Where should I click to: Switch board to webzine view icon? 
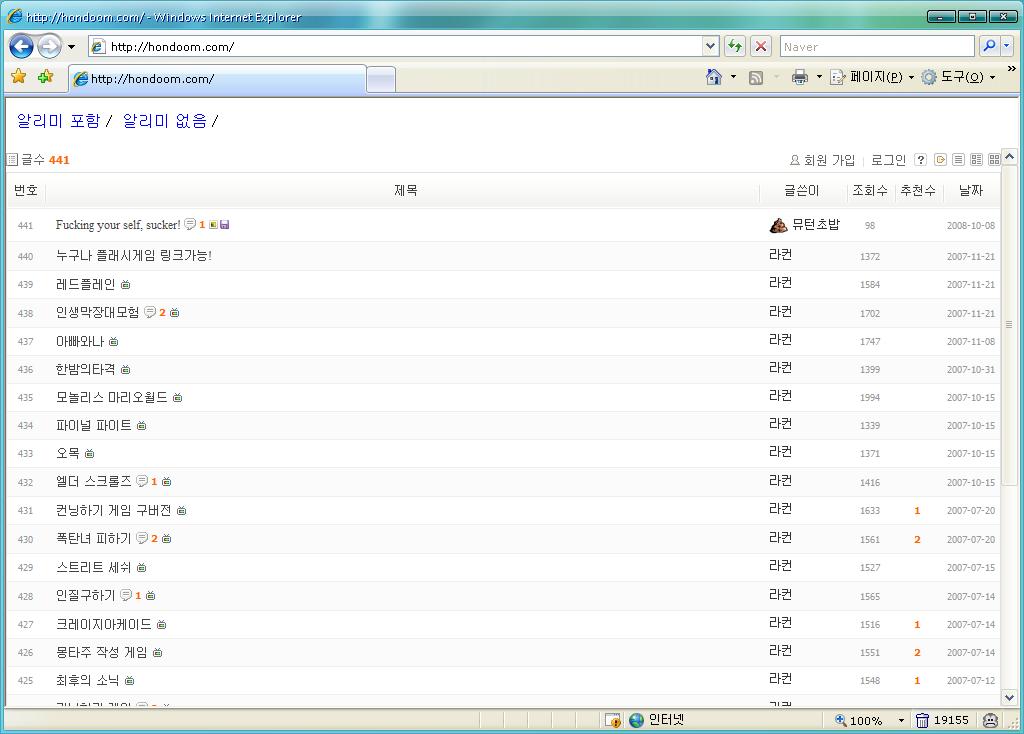point(976,160)
